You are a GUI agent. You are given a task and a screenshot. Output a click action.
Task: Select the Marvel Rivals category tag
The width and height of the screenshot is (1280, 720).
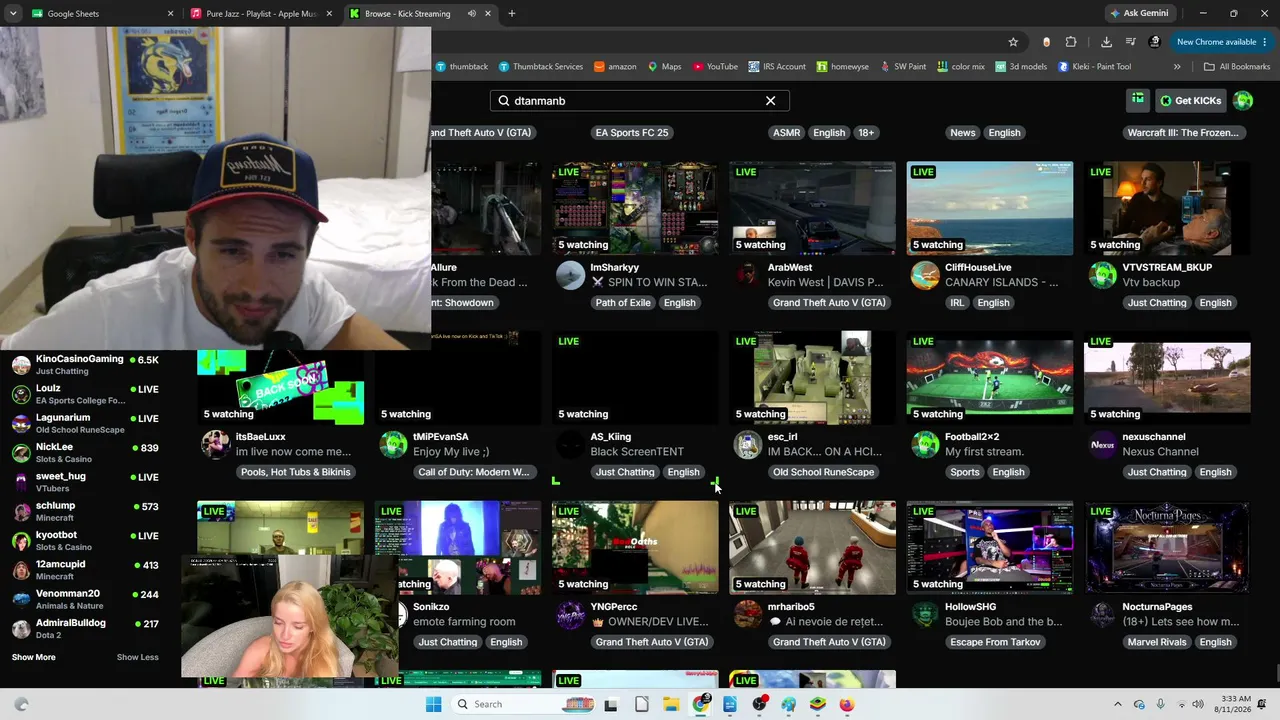point(1157,642)
